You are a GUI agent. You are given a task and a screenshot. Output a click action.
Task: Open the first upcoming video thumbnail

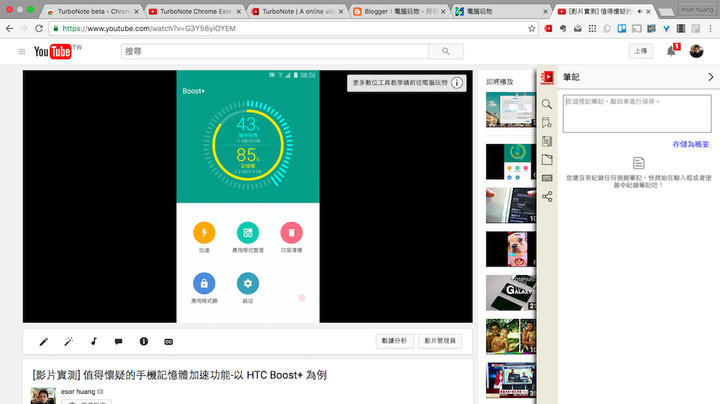511,109
